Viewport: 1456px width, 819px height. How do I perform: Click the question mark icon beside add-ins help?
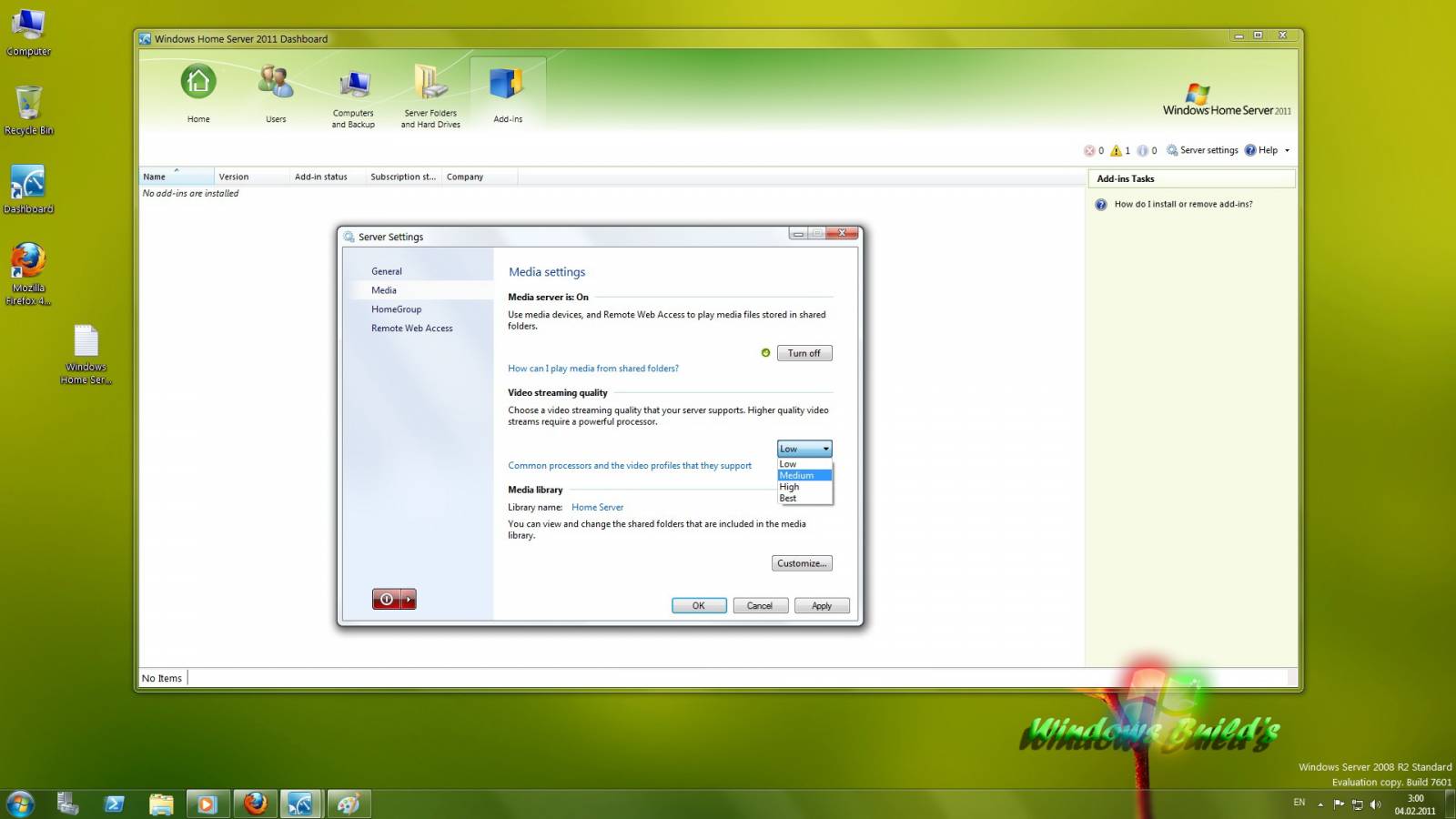click(1100, 205)
